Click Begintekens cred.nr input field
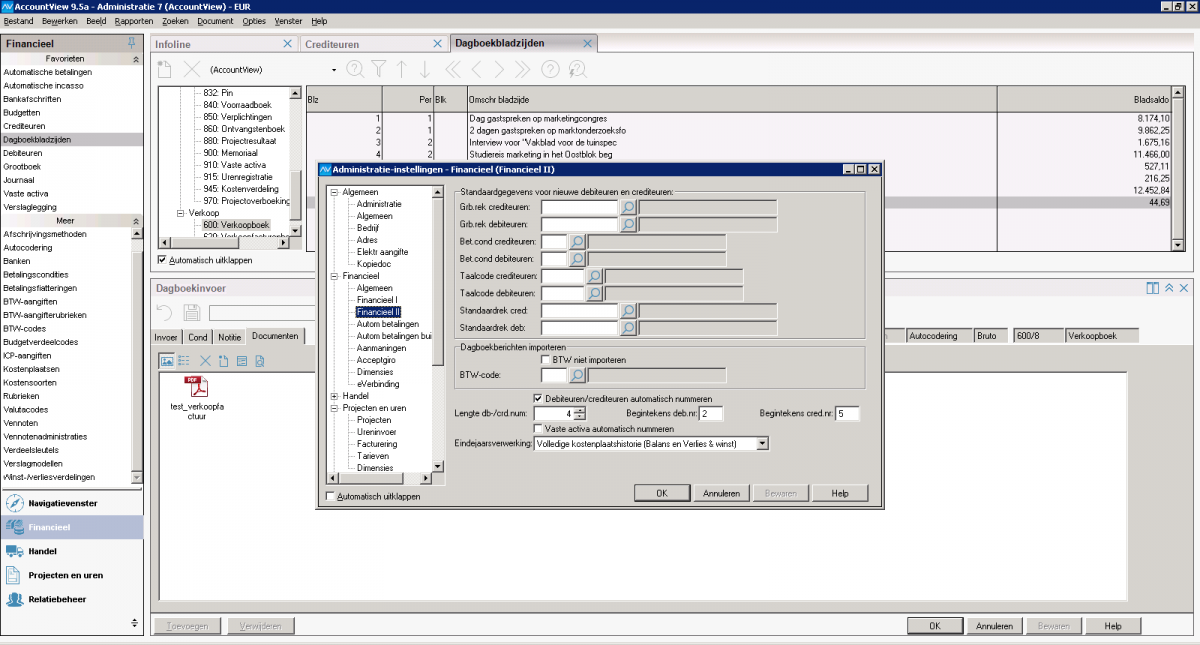Image resolution: width=1200 pixels, height=645 pixels. (x=847, y=413)
